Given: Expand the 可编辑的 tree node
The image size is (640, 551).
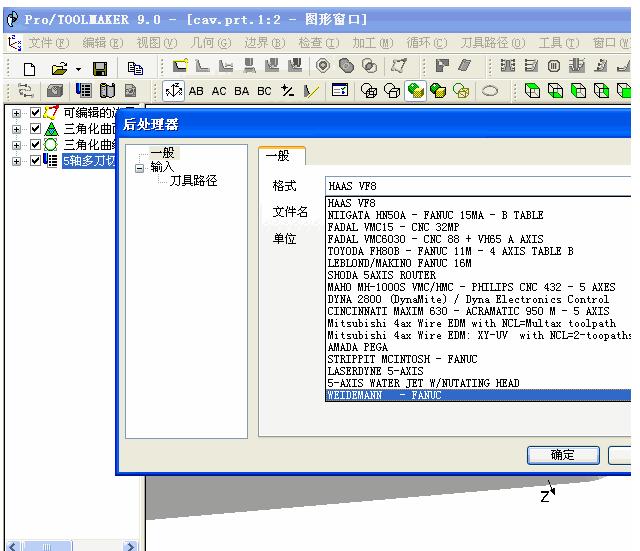Looking at the screenshot, I should point(16,113).
